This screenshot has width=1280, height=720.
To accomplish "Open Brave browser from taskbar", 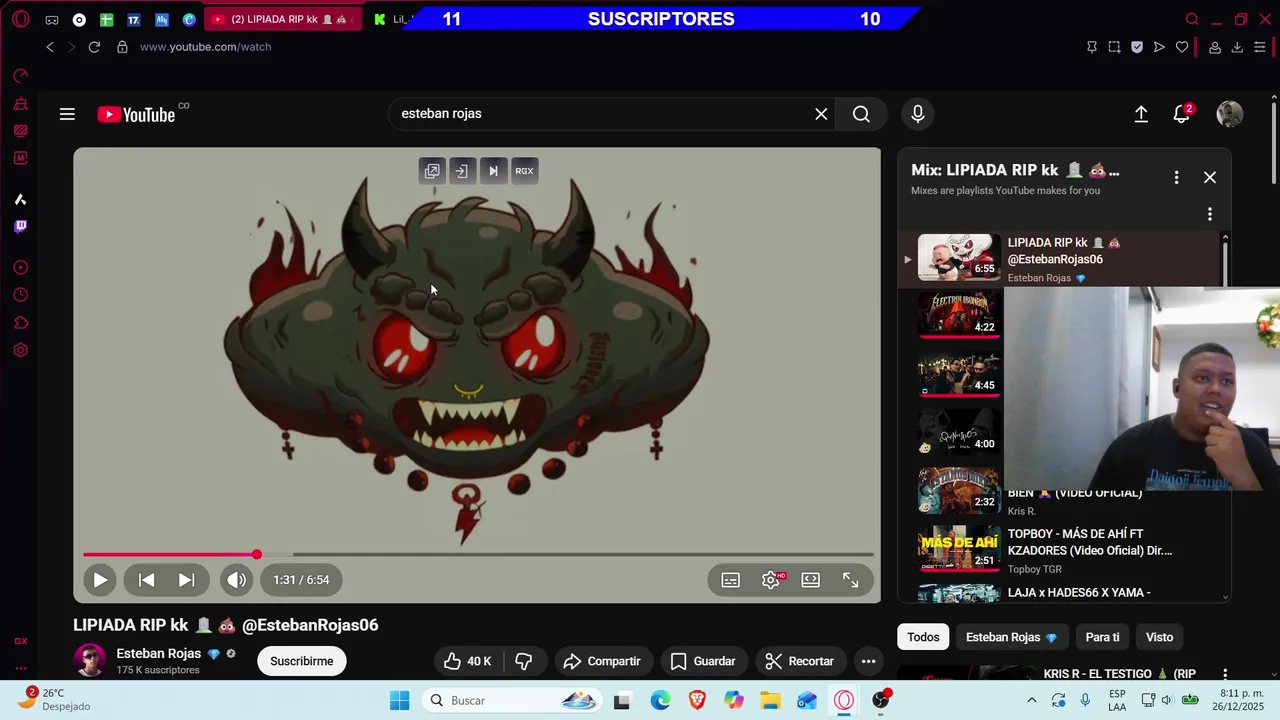I will pos(697,700).
